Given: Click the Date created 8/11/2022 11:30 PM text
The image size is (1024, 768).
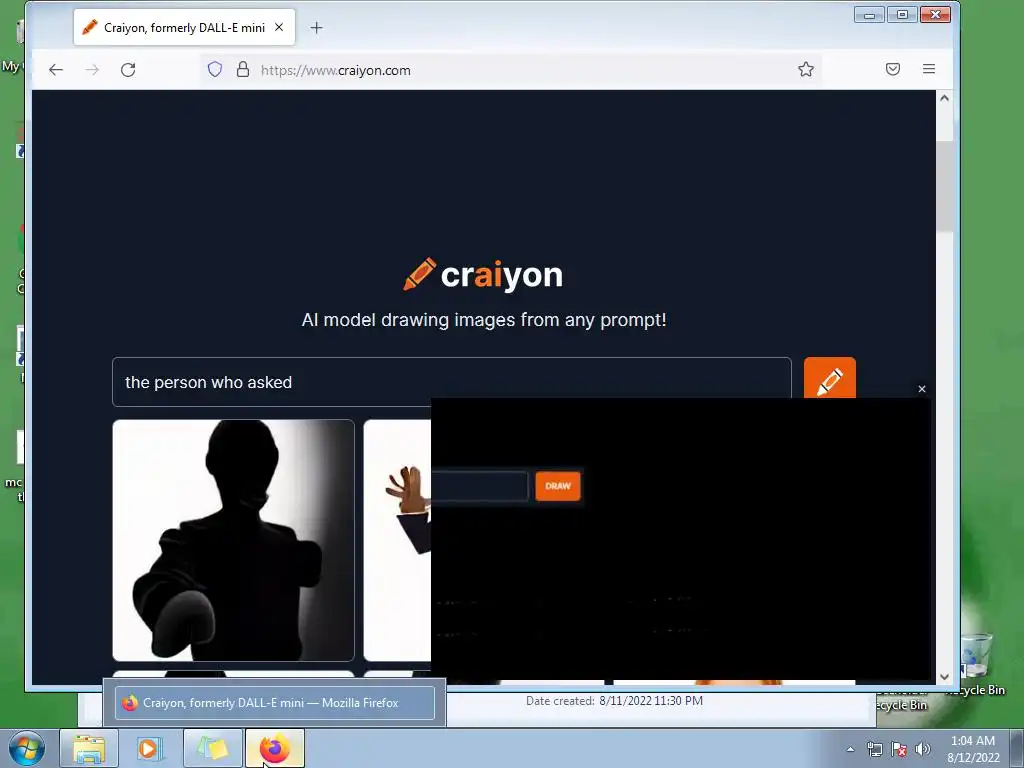Looking at the screenshot, I should pyautogui.click(x=615, y=701).
